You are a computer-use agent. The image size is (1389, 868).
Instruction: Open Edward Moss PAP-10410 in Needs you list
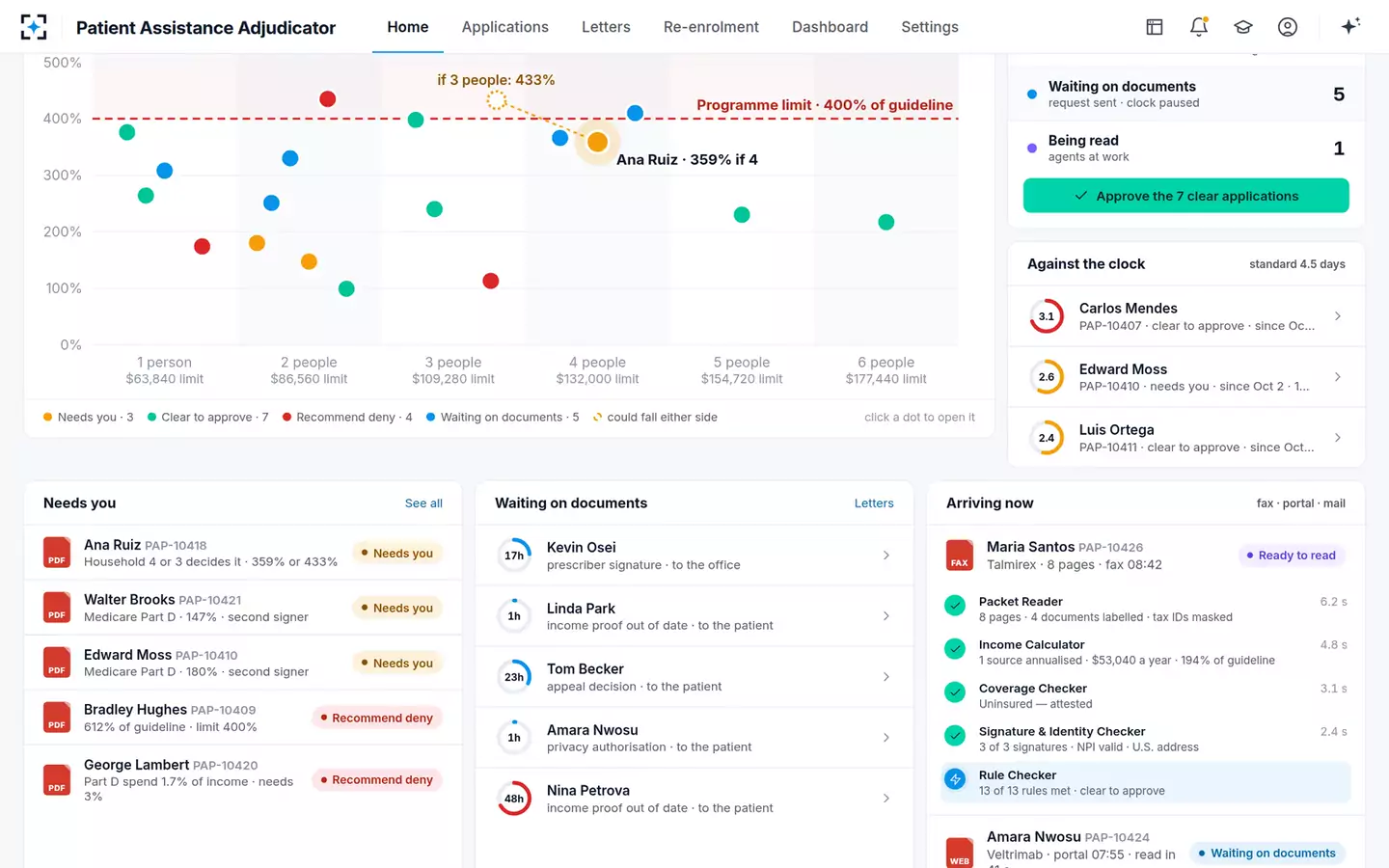click(x=243, y=663)
